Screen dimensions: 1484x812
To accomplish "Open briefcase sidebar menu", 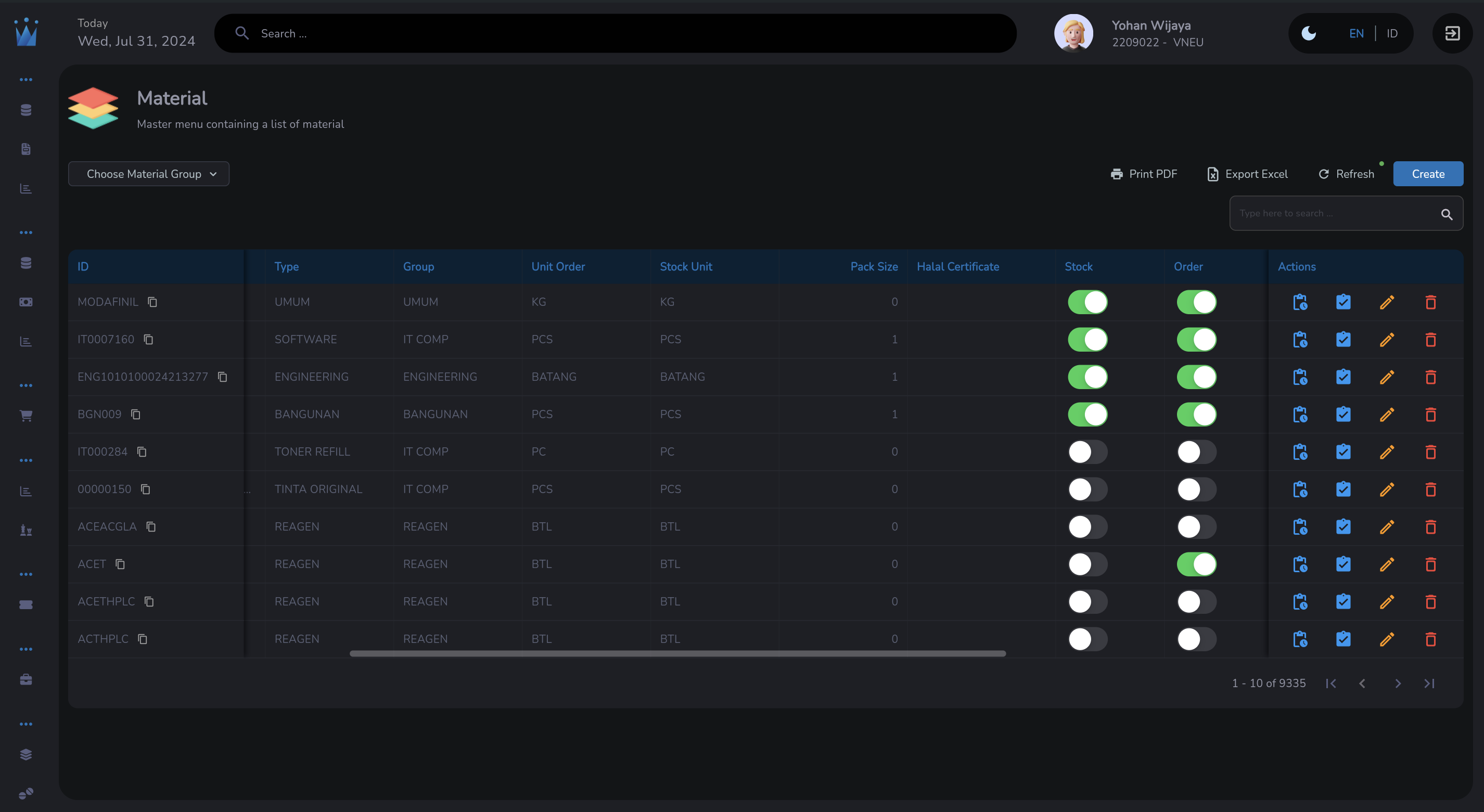I will [x=26, y=679].
